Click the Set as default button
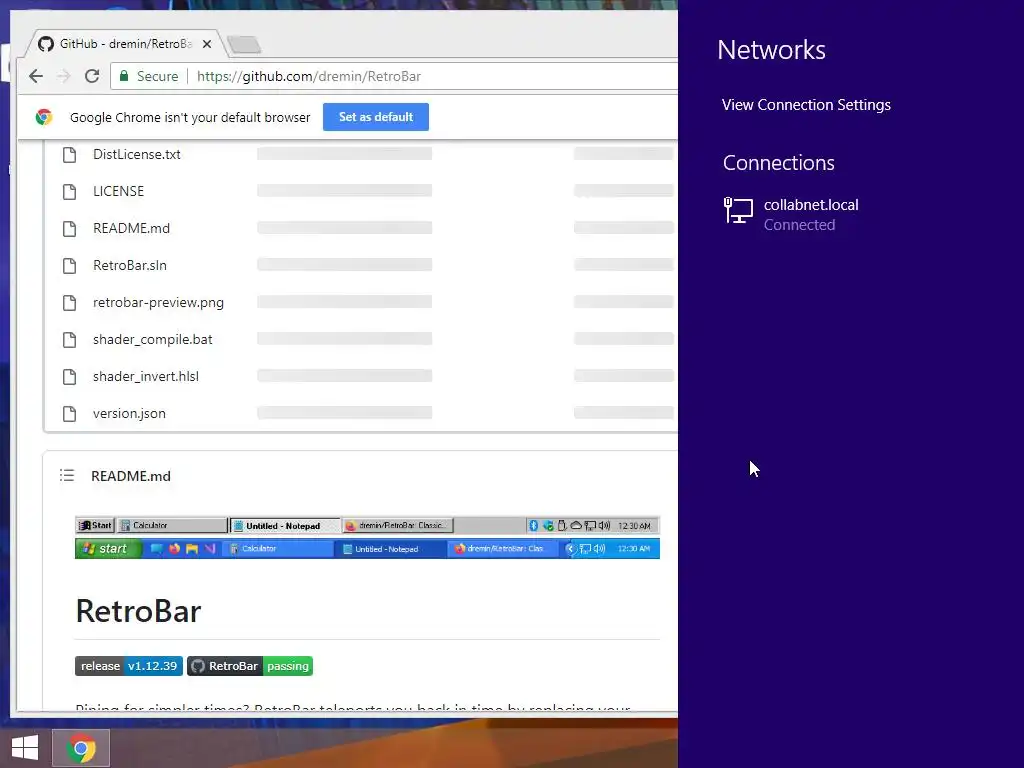Image resolution: width=1024 pixels, height=768 pixels. (x=376, y=117)
